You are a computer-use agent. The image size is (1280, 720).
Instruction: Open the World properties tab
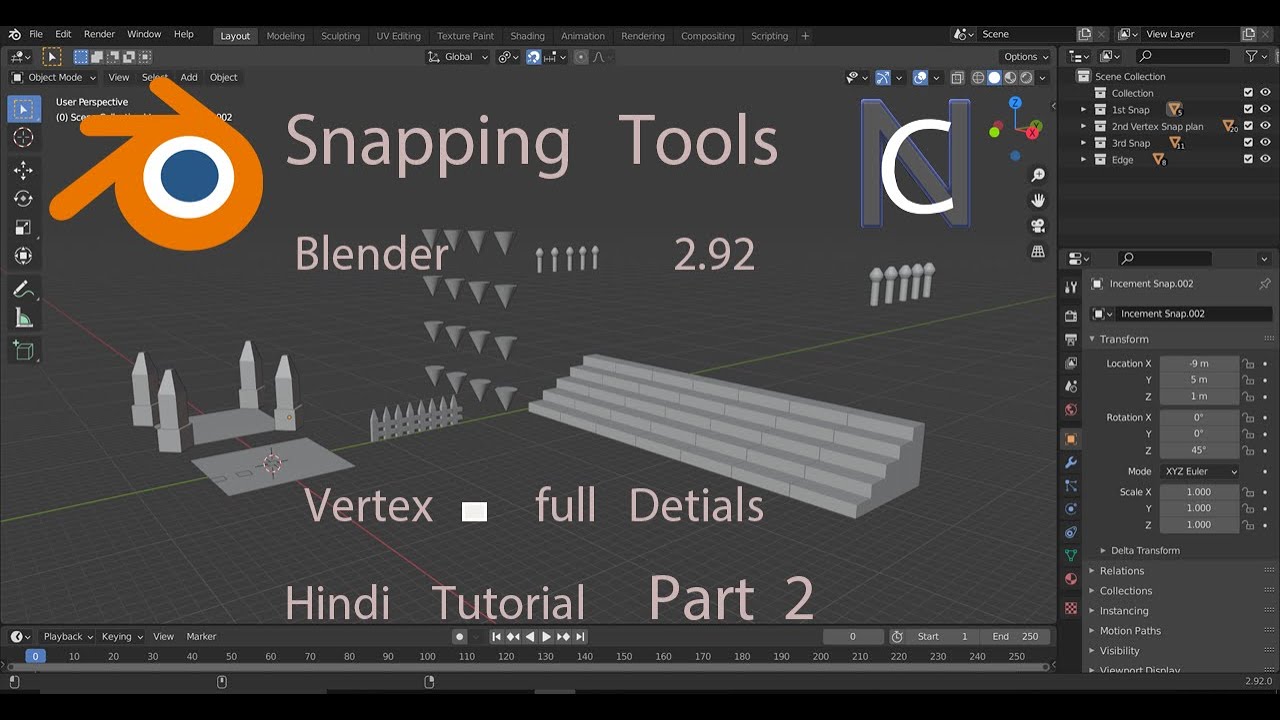tap(1071, 410)
